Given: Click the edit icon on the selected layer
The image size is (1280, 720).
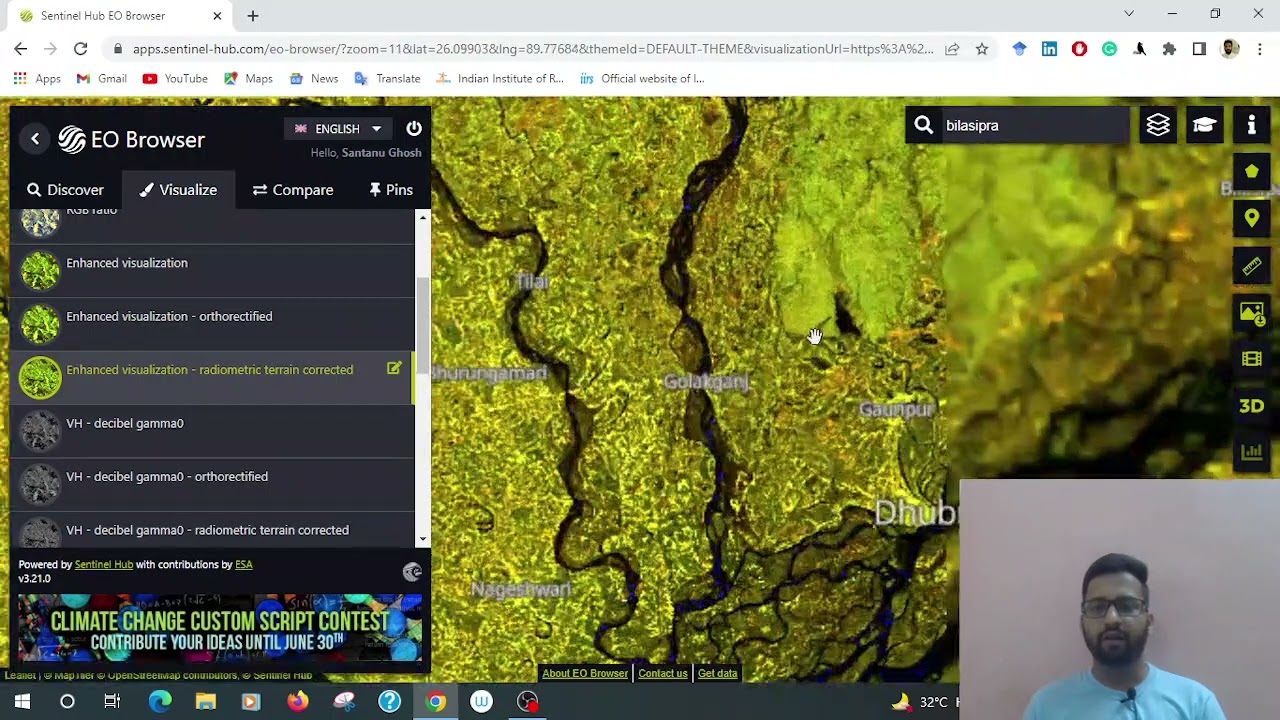Looking at the screenshot, I should pyautogui.click(x=394, y=369).
